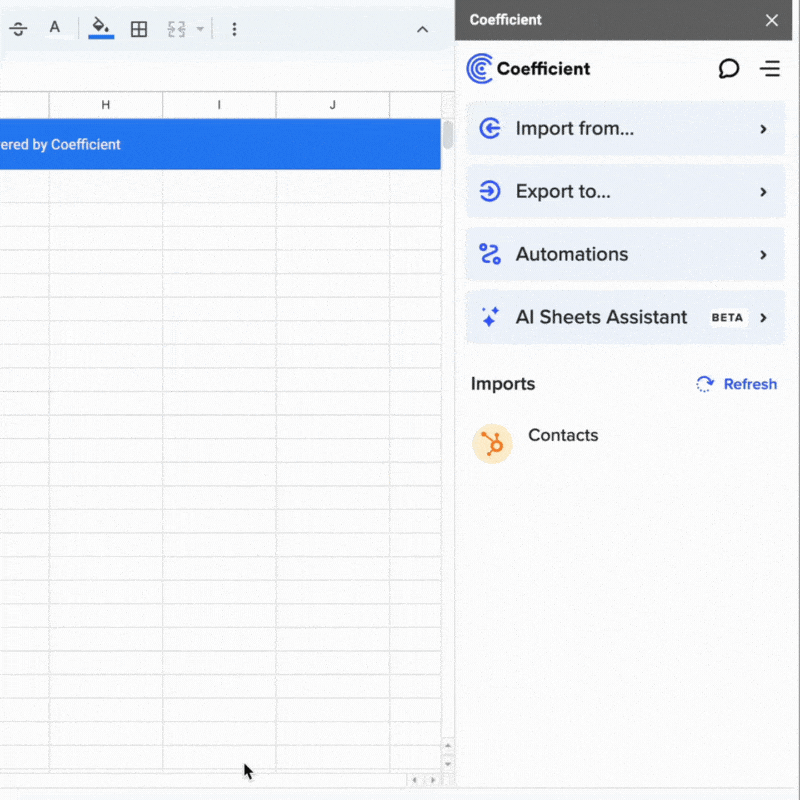Click horizontal scroll left arrow
800x800 pixels.
tap(414, 780)
